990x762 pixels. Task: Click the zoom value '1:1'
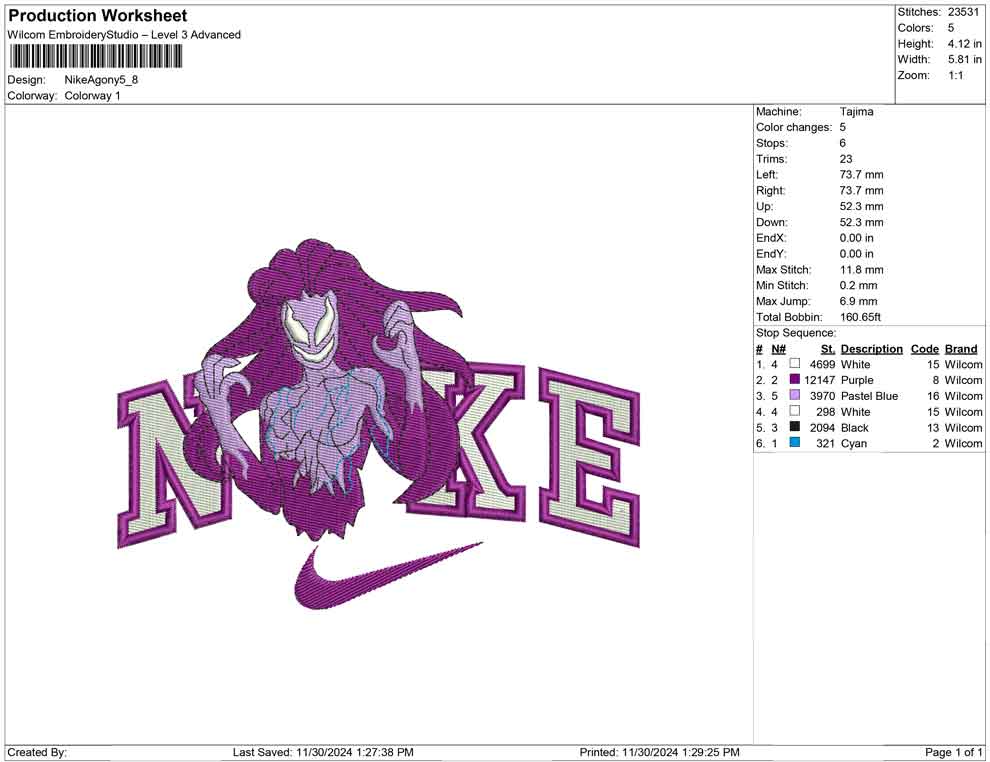[x=955, y=75]
